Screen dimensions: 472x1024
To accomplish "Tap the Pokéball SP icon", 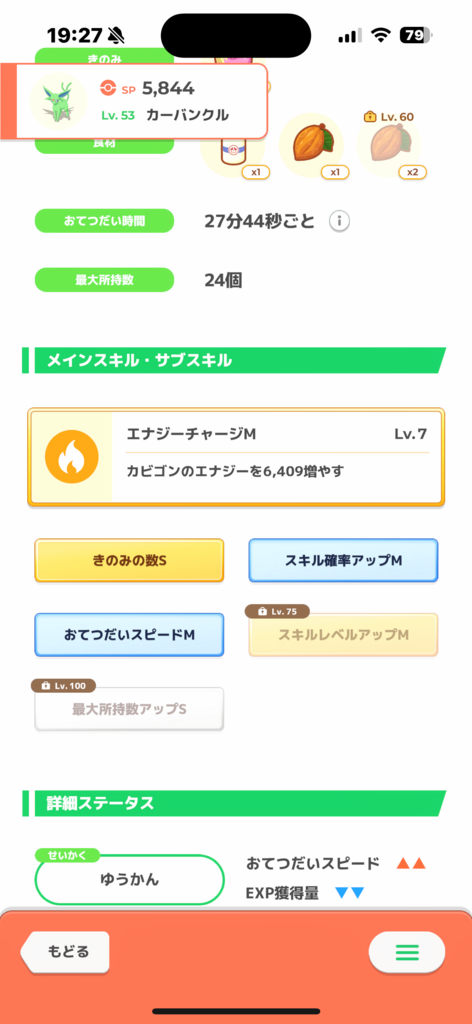I will tap(108, 89).
